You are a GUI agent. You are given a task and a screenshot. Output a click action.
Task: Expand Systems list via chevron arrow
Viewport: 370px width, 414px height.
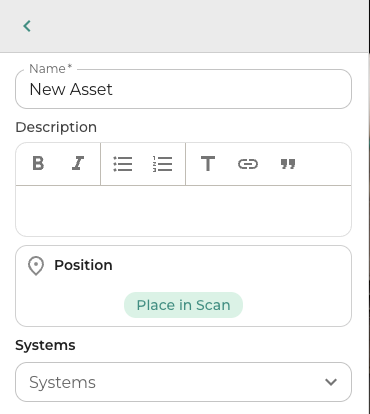(331, 382)
